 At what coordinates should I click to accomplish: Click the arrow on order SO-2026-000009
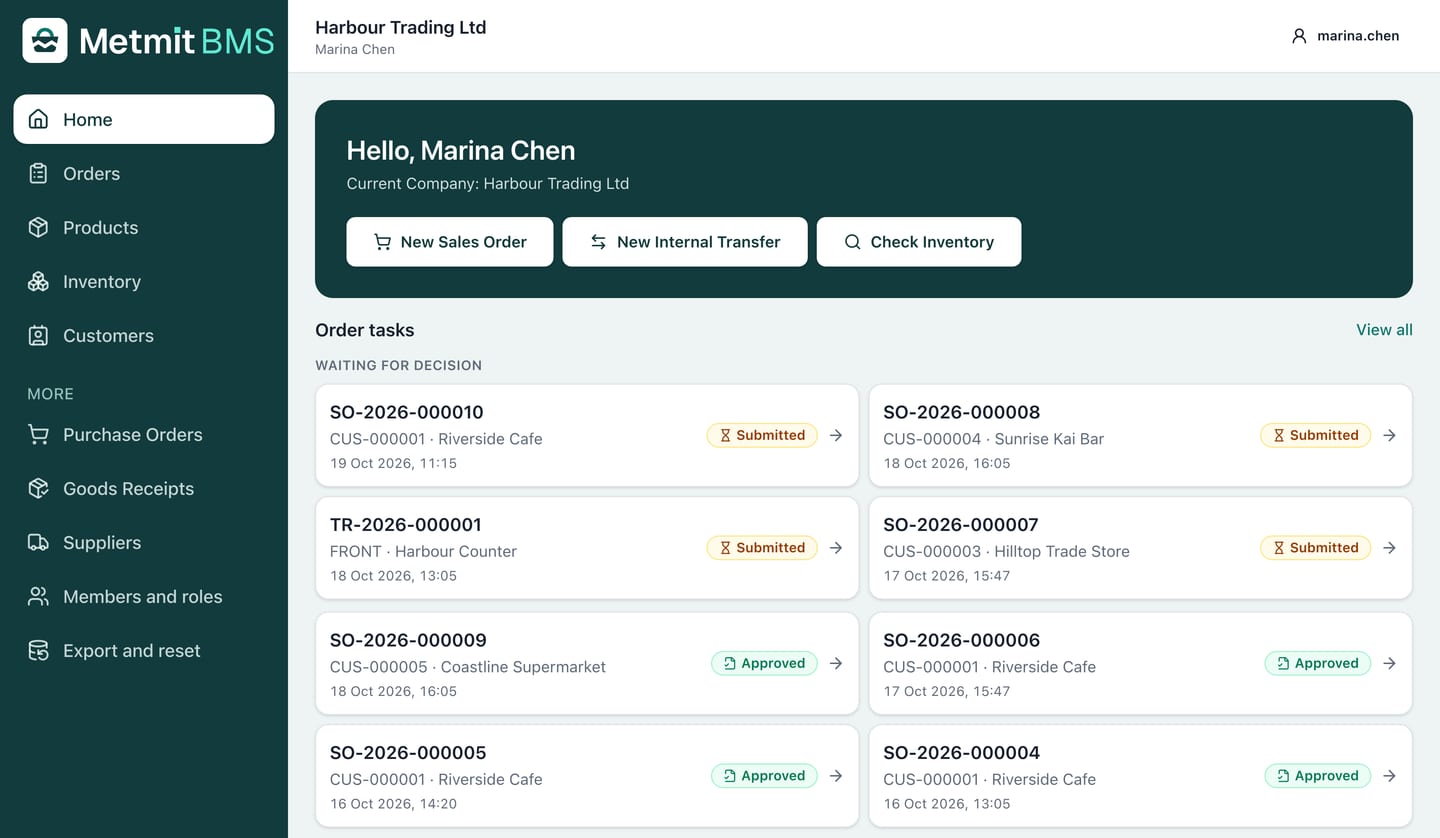click(836, 663)
